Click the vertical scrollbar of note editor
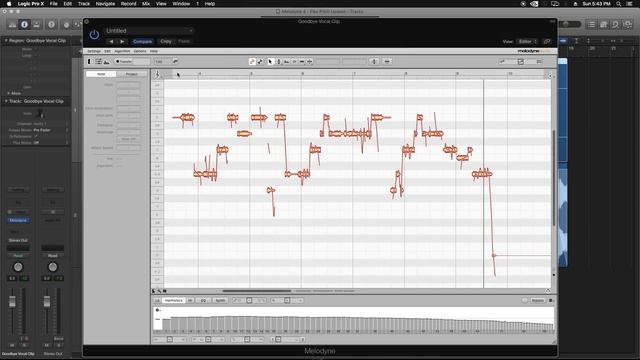 click(x=554, y=178)
